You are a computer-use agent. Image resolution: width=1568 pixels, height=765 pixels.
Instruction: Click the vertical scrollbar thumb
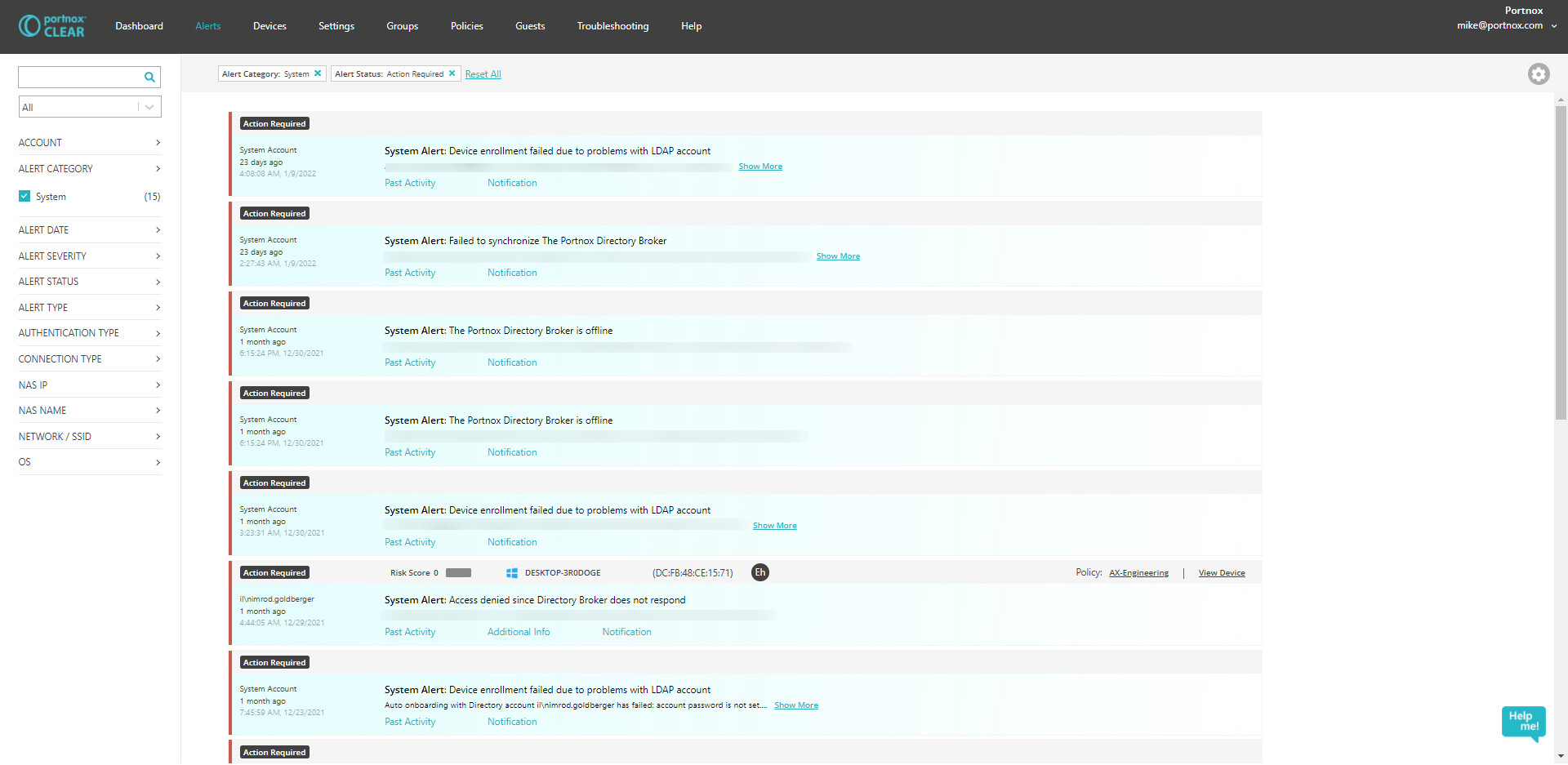(x=1561, y=261)
